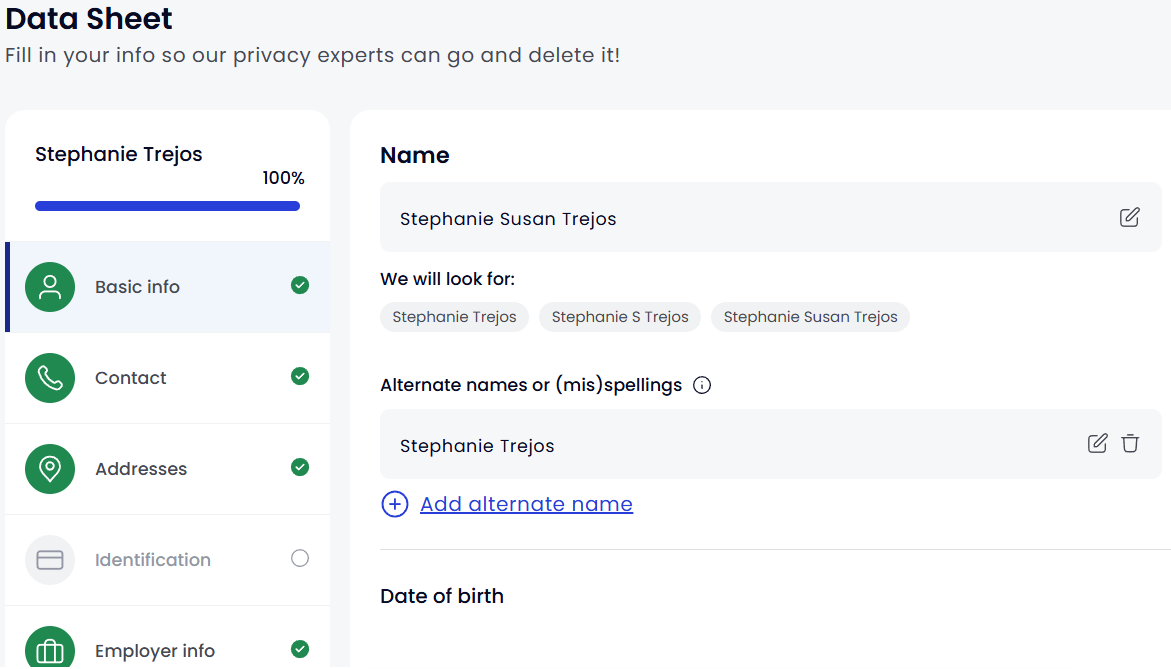This screenshot has width=1171, height=669.
Task: Click the empty Identification status circle
Action: [x=300, y=558]
